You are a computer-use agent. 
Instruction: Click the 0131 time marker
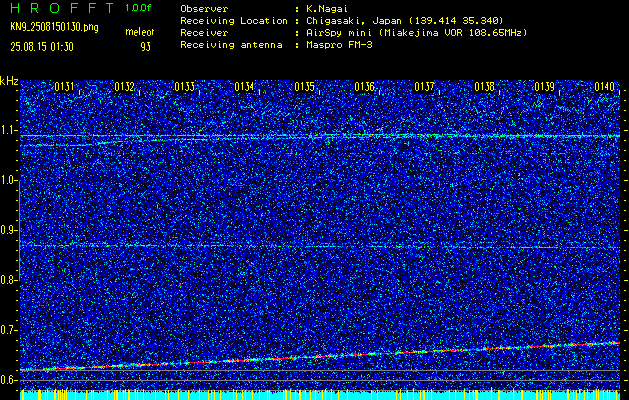[x=64, y=87]
